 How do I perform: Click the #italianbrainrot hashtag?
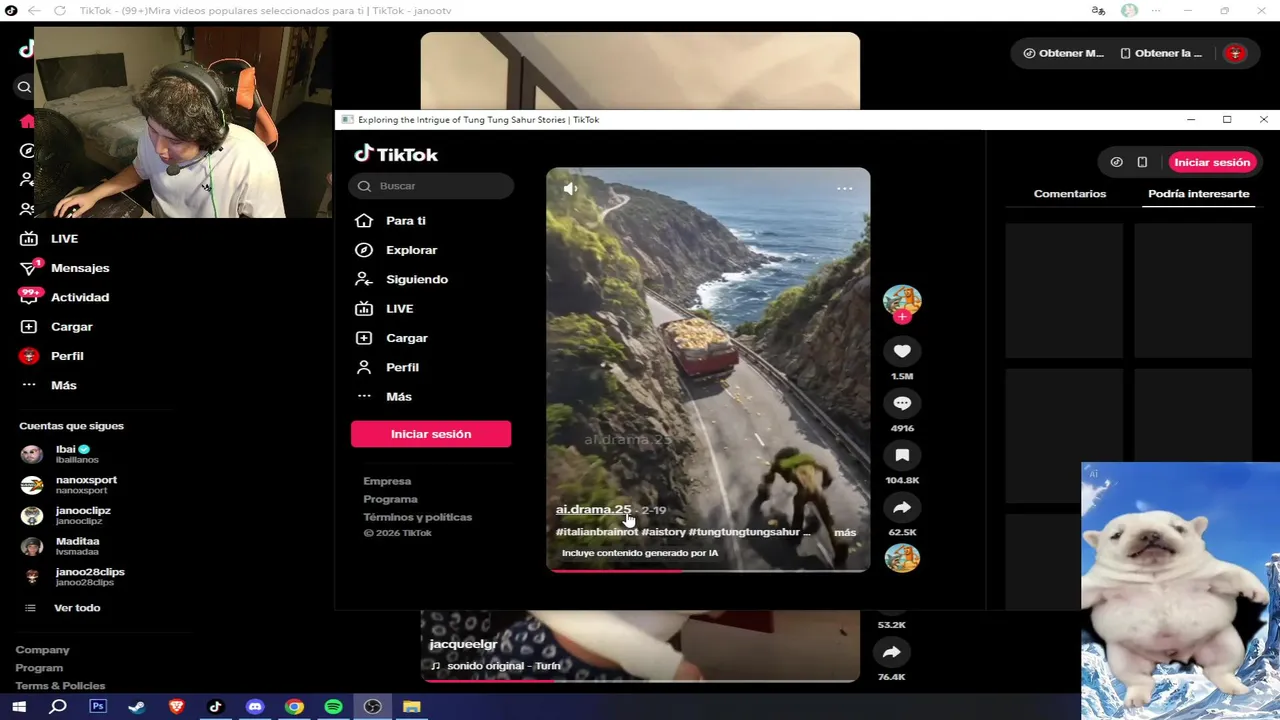tap(597, 532)
